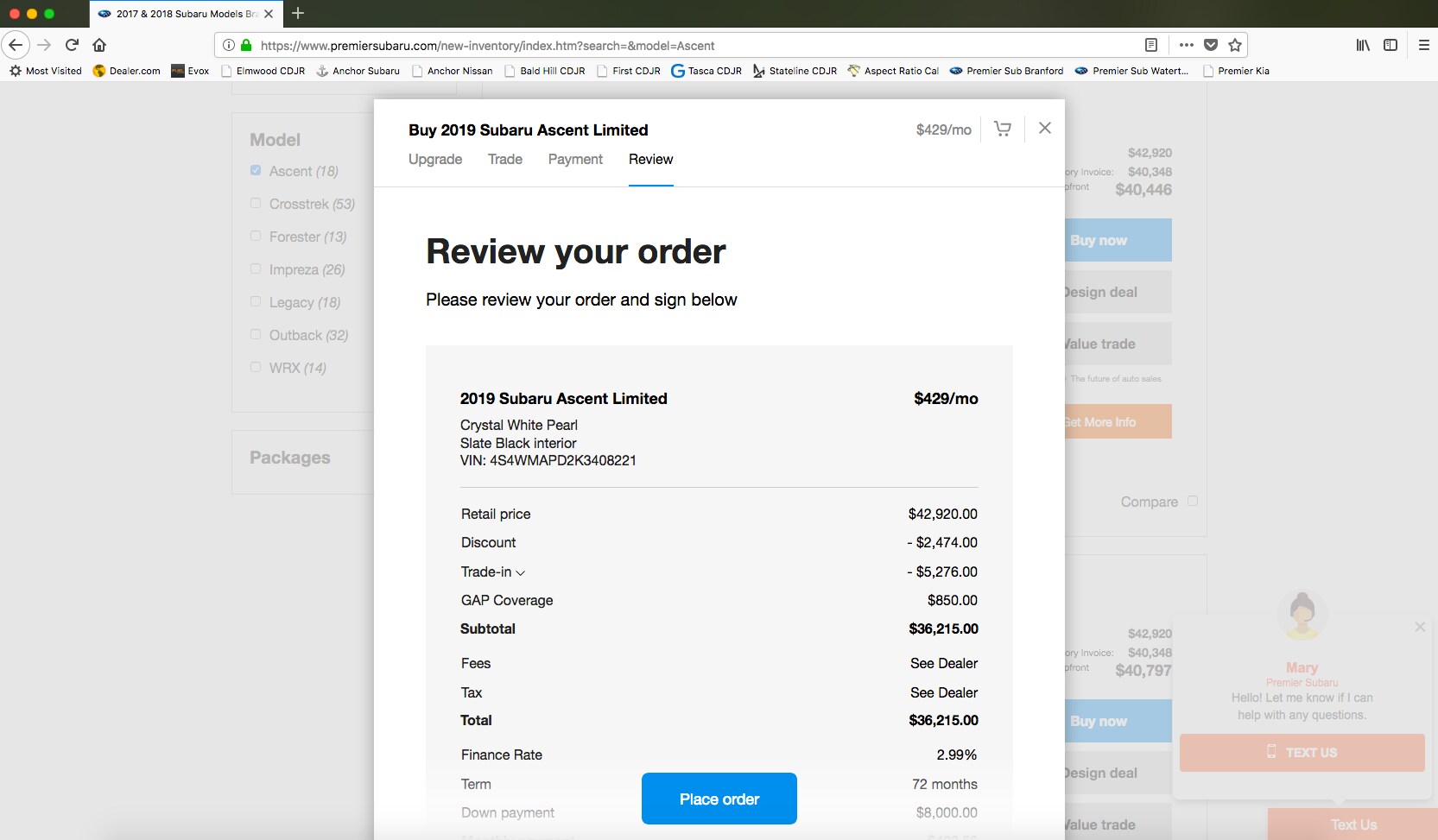Save page to Pocket icon
The height and width of the screenshot is (840, 1438).
click(1211, 45)
